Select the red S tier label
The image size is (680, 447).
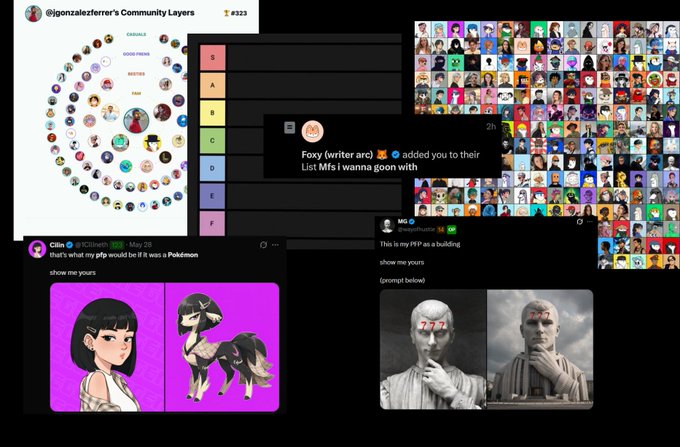coord(212,57)
